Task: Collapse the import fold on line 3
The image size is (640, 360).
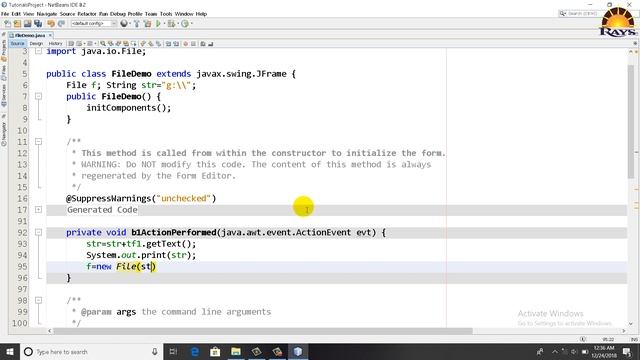Action: (38, 51)
